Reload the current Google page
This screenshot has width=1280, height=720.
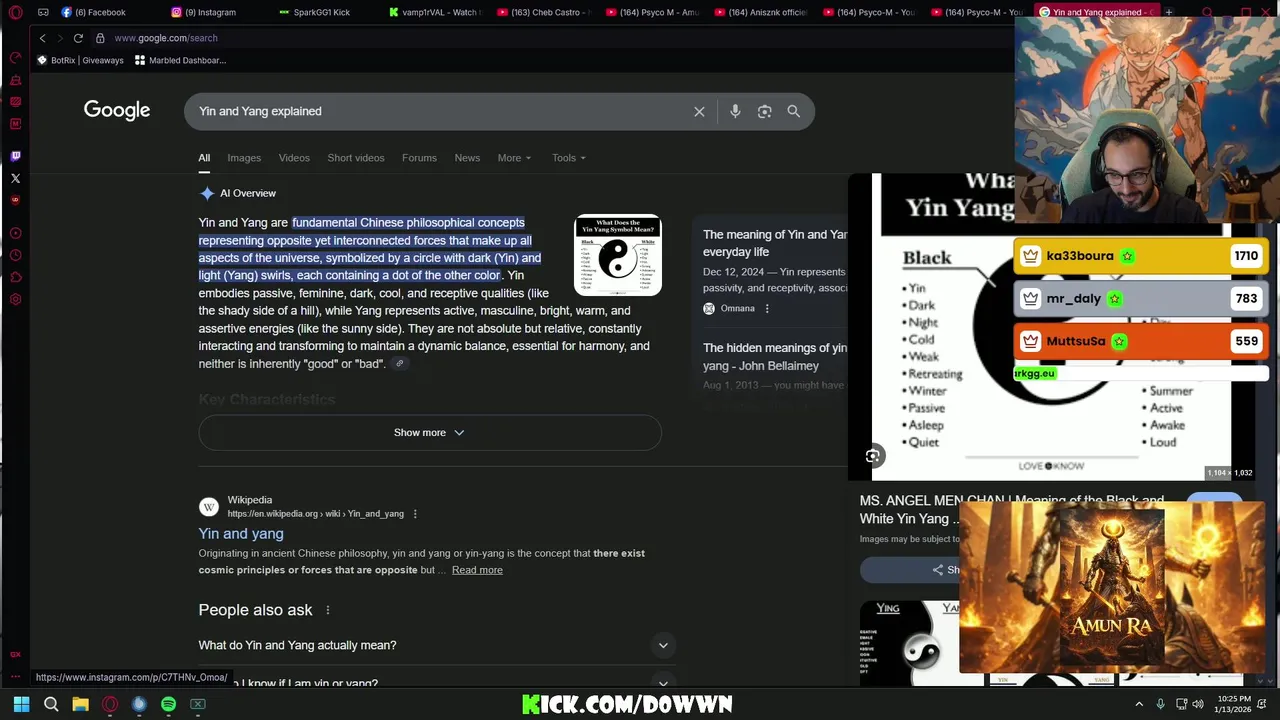tap(78, 38)
